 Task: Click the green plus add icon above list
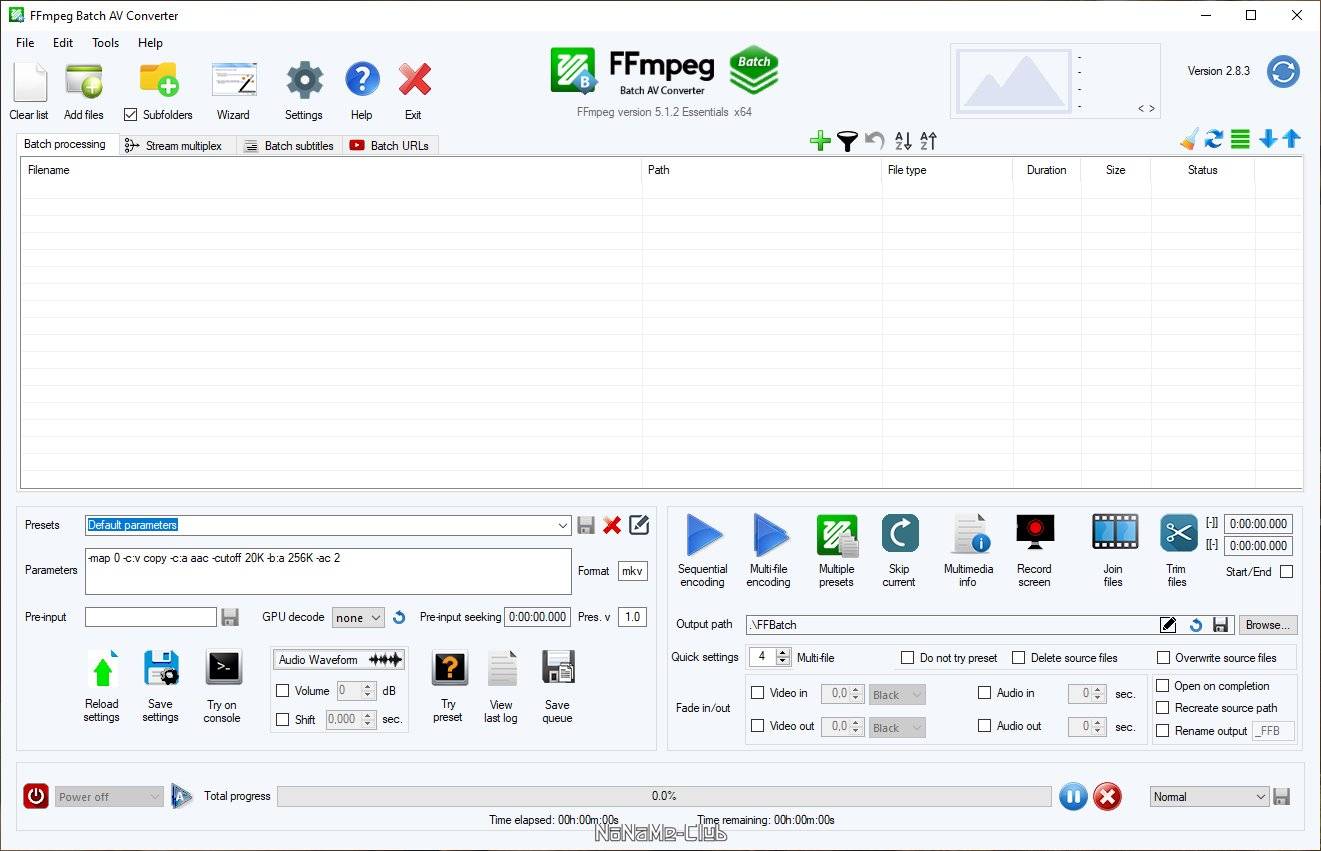point(820,141)
